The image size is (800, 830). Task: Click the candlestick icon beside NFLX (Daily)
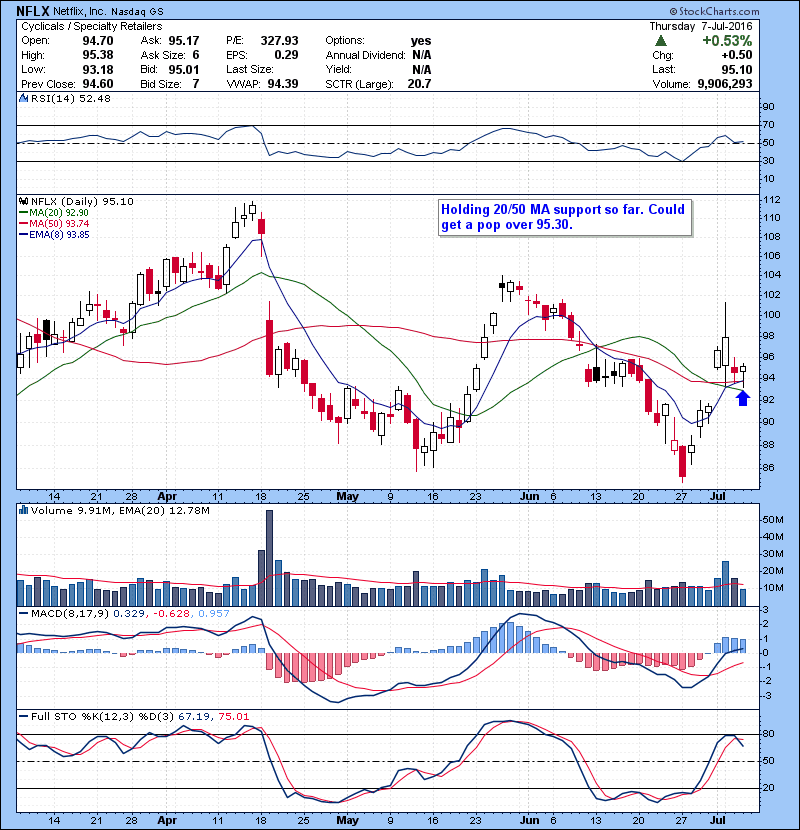23,201
